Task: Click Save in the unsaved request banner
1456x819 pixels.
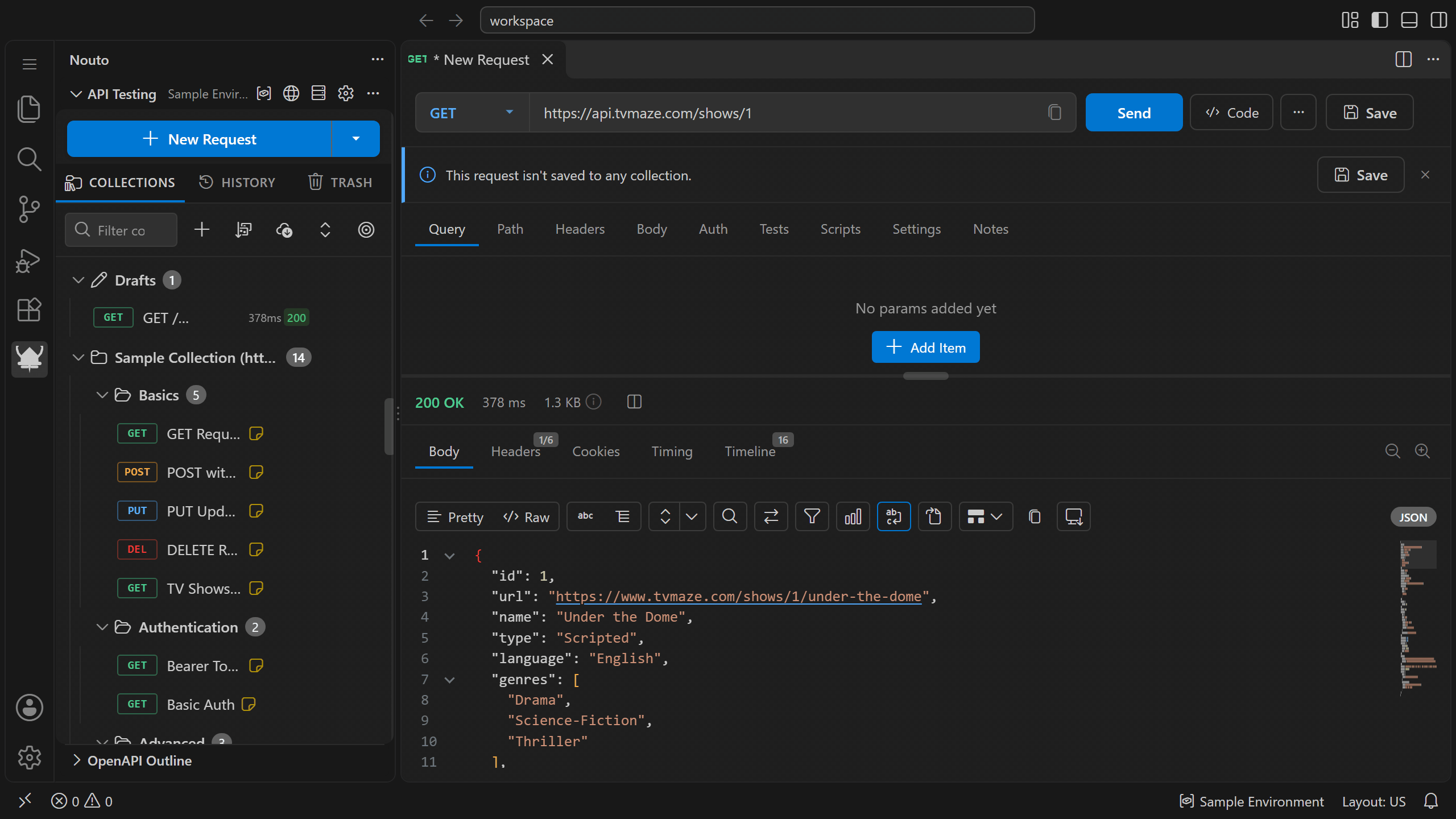Action: (x=1360, y=175)
